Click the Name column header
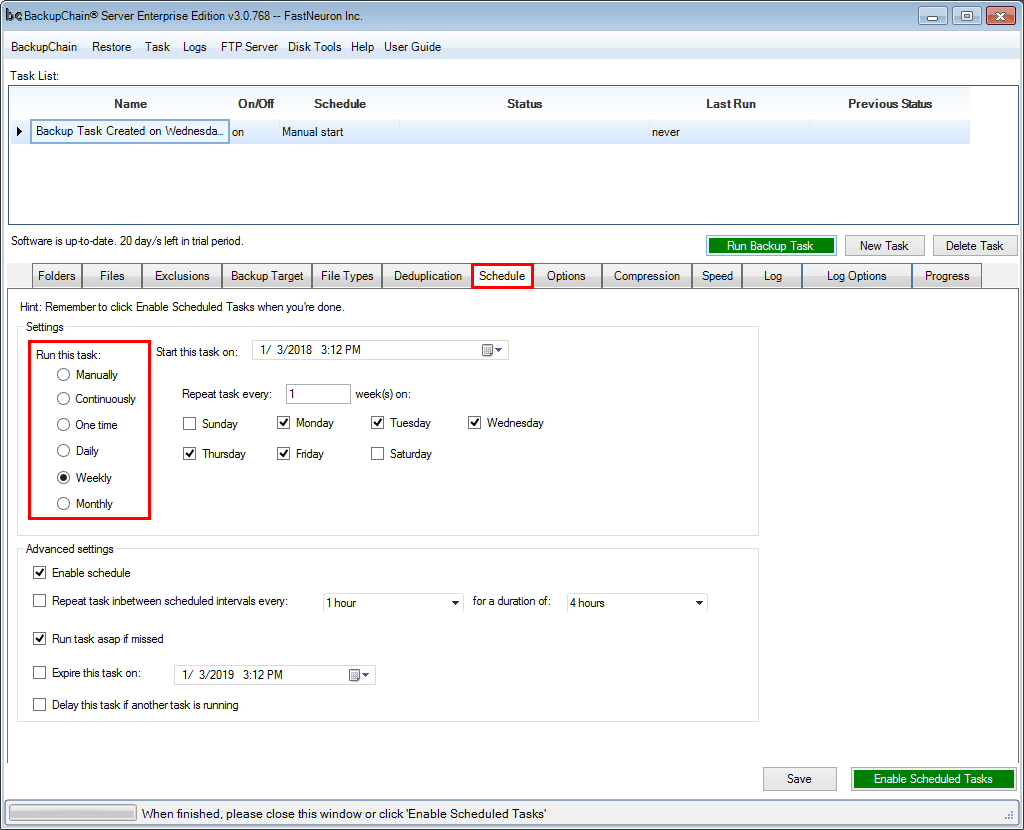 tap(130, 104)
